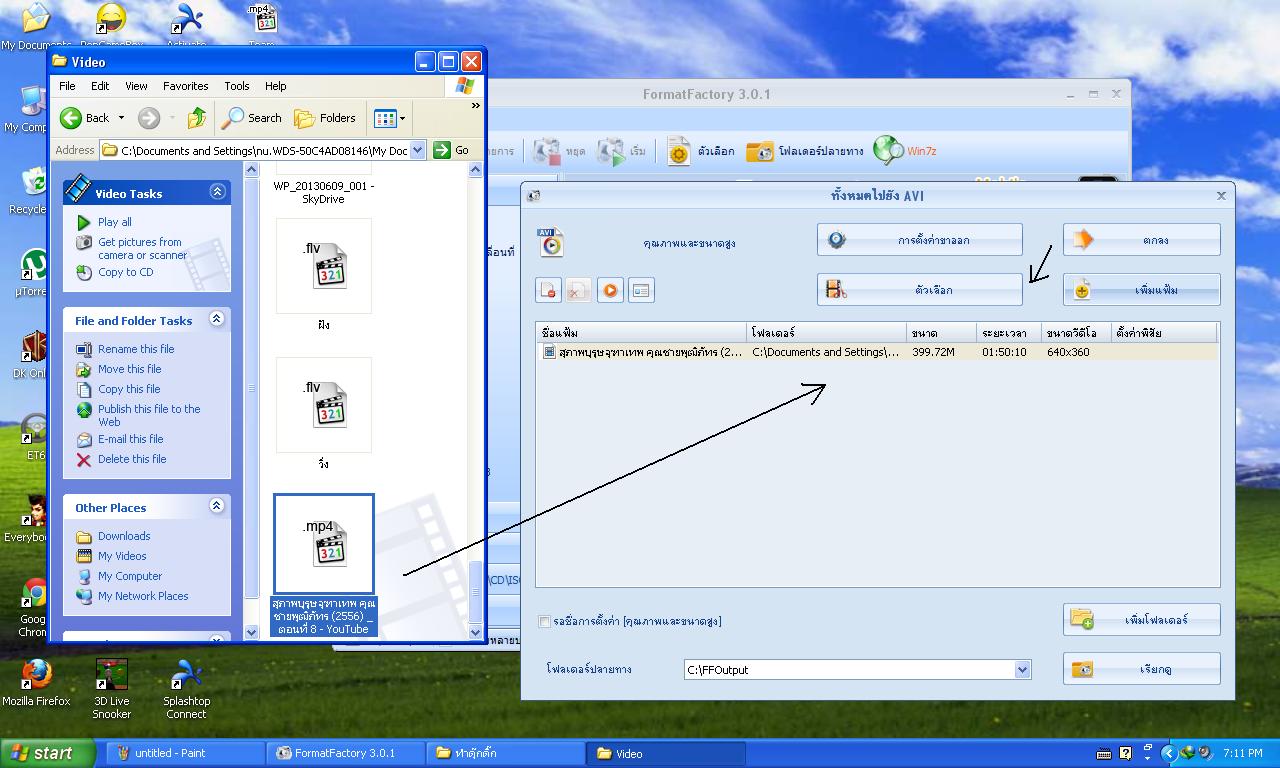
Task: Click the เพิ่มโฟลเดอร์ add folder button
Action: click(1141, 620)
